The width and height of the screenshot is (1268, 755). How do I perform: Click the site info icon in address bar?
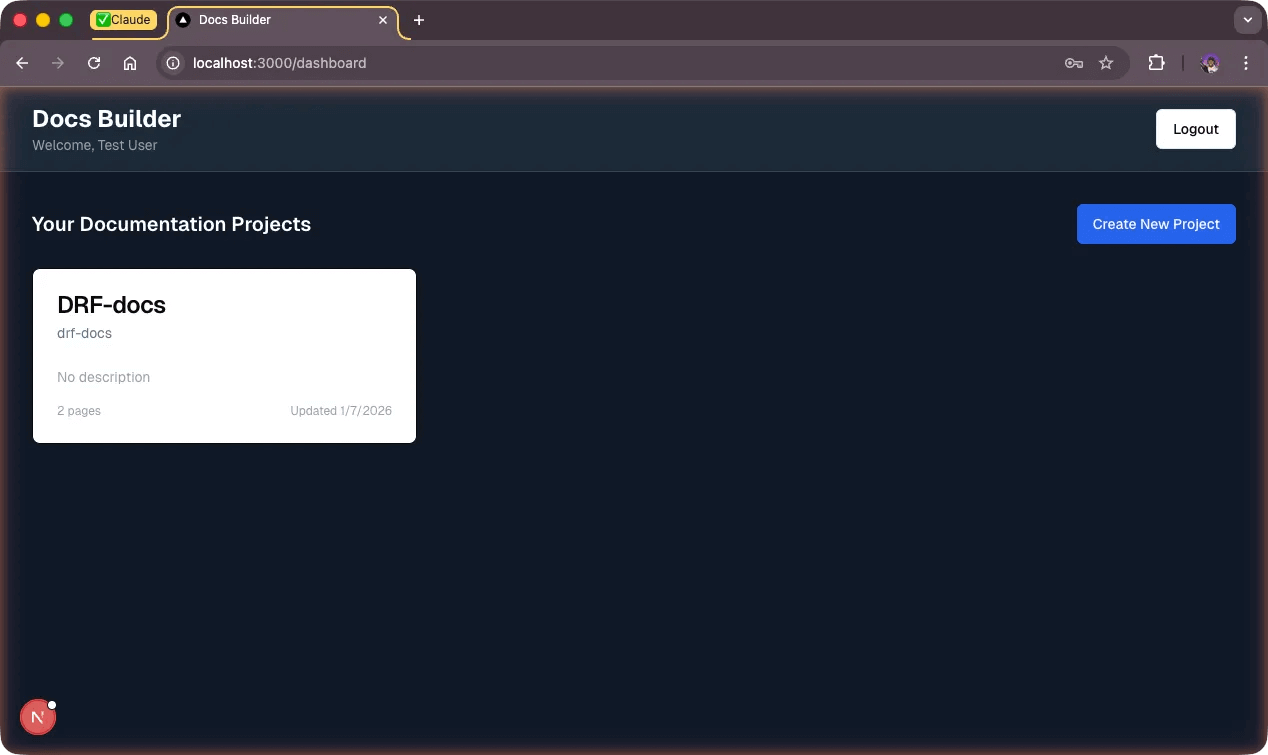point(173,62)
